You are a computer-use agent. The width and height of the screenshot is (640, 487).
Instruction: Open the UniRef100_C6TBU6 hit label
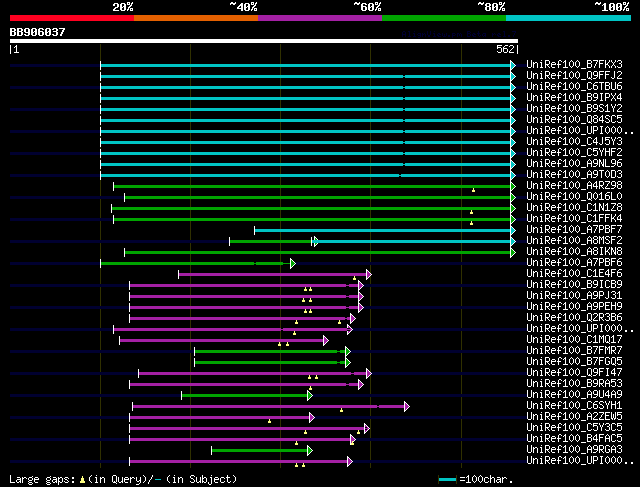pyautogui.click(x=574, y=86)
